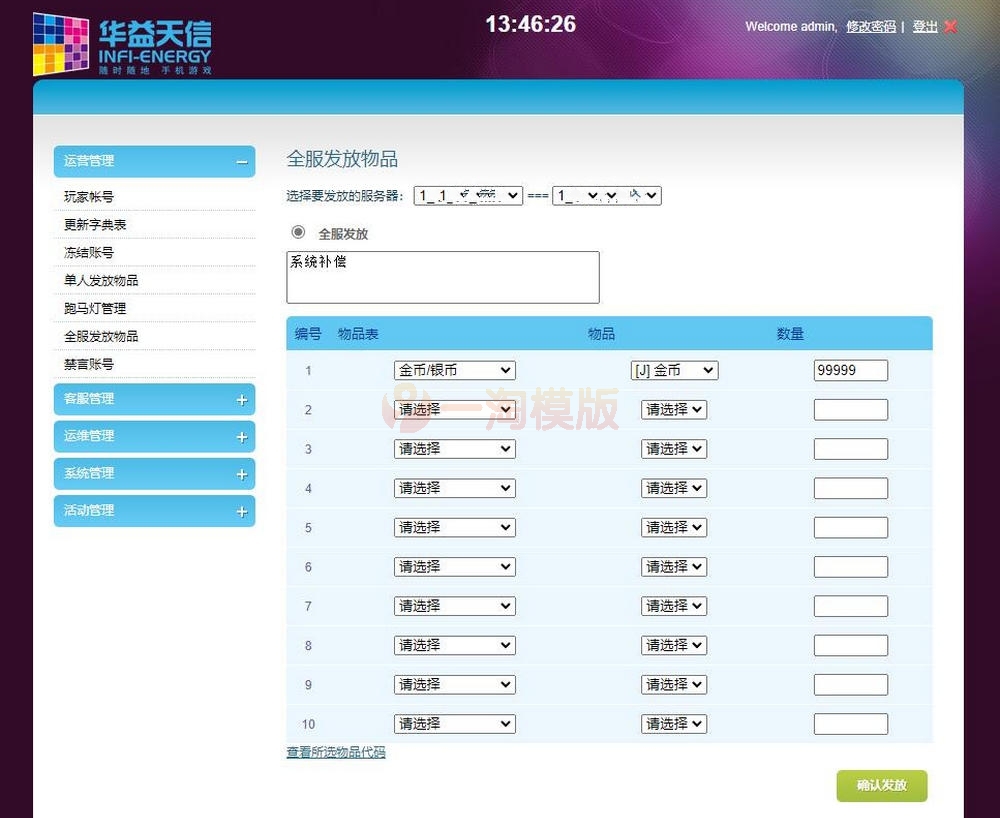Click the 查看所选物品代码 link
Screen dimensions: 1000x818
coord(335,752)
